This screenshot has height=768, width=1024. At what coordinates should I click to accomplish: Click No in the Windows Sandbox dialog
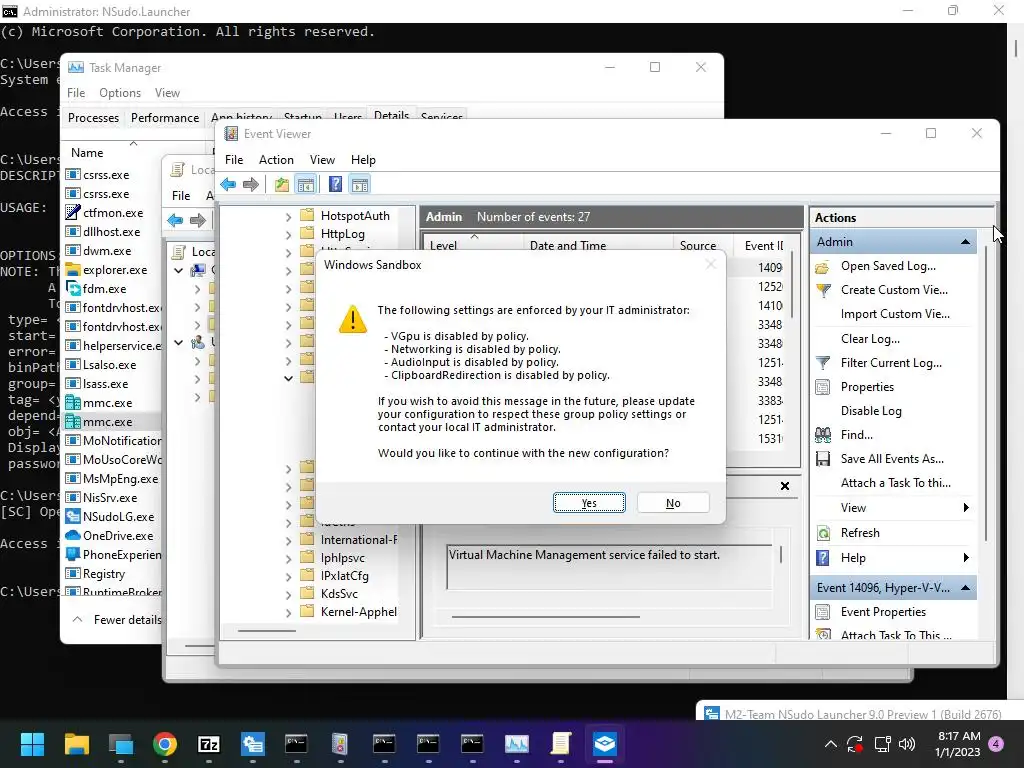pyautogui.click(x=673, y=503)
